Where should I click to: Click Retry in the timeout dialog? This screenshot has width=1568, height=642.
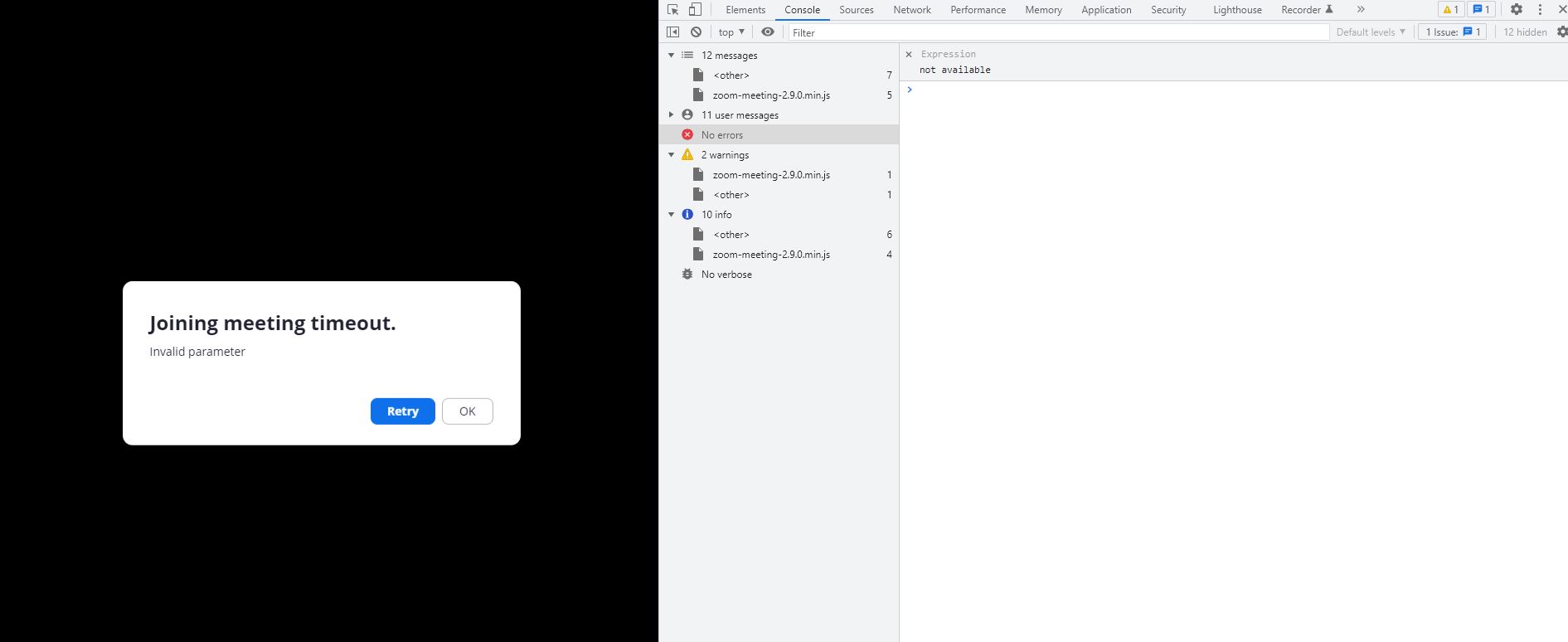point(403,411)
